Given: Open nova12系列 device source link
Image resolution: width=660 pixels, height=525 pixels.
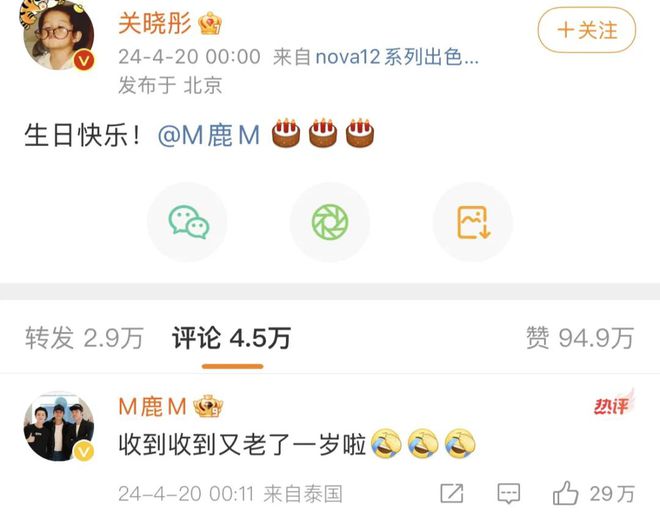Looking at the screenshot, I should pyautogui.click(x=397, y=57).
